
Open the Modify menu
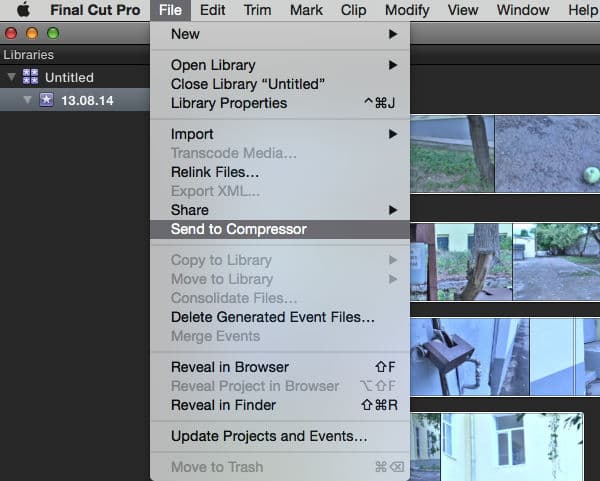(x=407, y=10)
